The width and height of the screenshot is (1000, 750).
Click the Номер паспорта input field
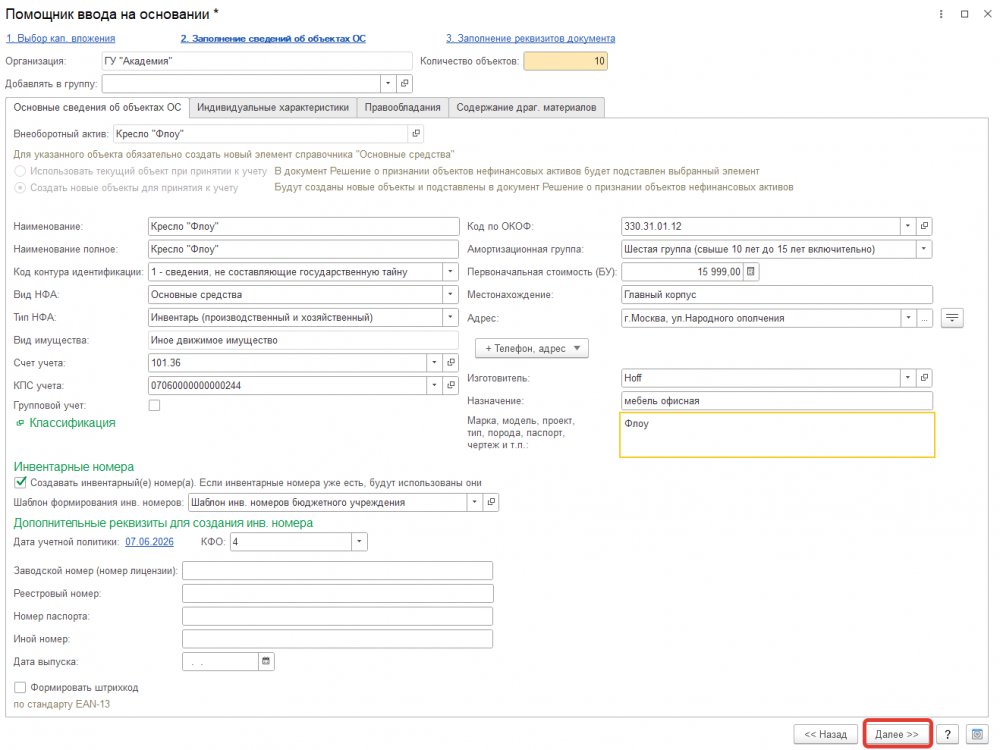pyautogui.click(x=337, y=616)
